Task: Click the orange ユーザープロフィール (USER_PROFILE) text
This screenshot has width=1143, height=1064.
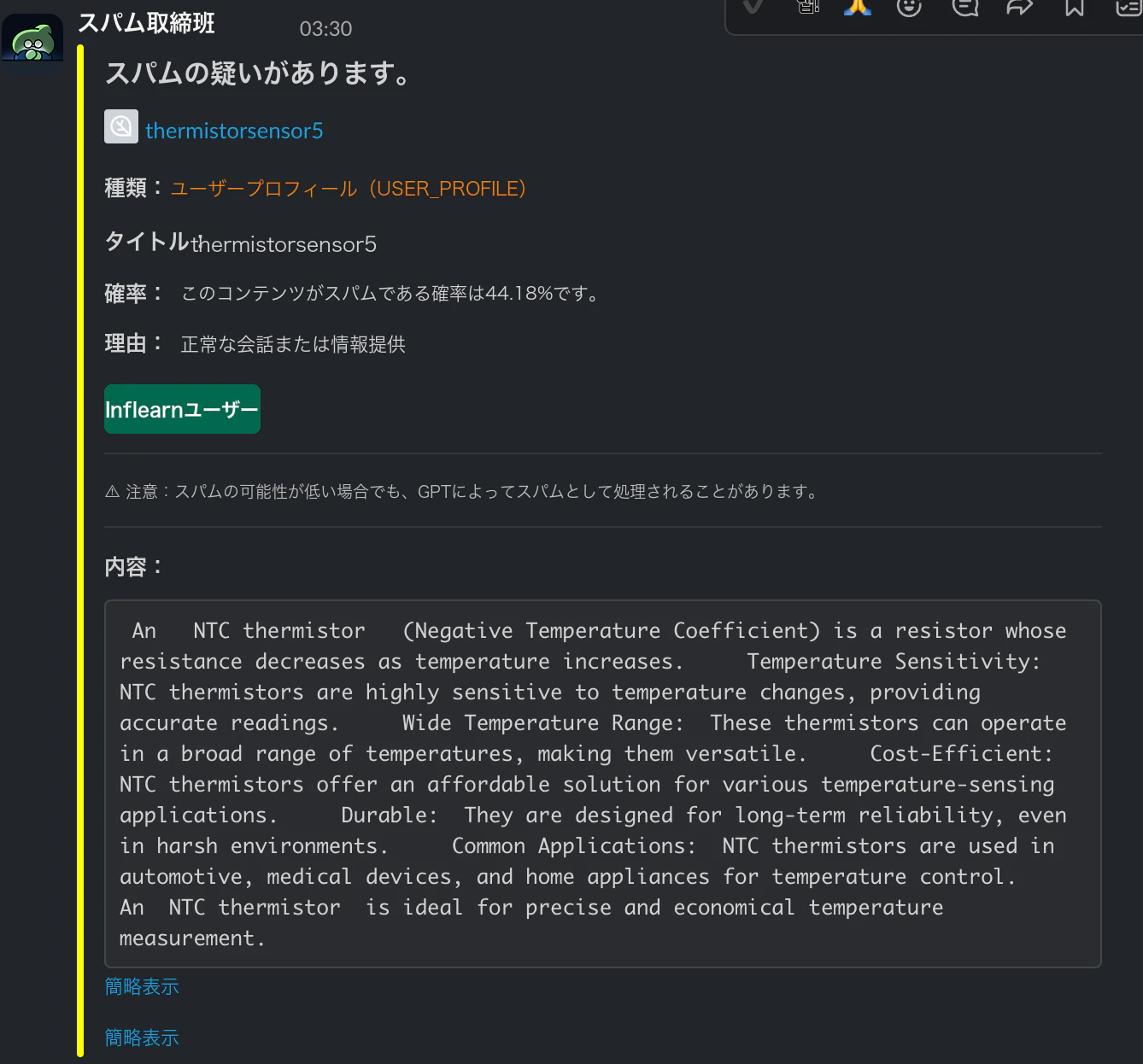Action: [x=348, y=189]
